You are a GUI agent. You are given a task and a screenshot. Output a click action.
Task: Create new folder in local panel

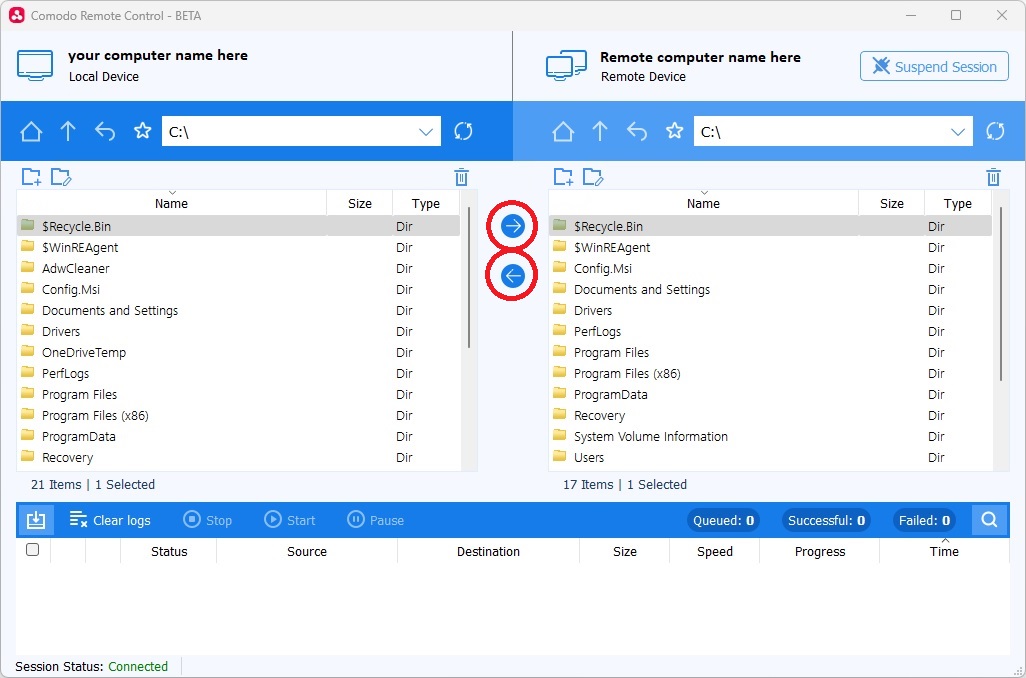[32, 178]
